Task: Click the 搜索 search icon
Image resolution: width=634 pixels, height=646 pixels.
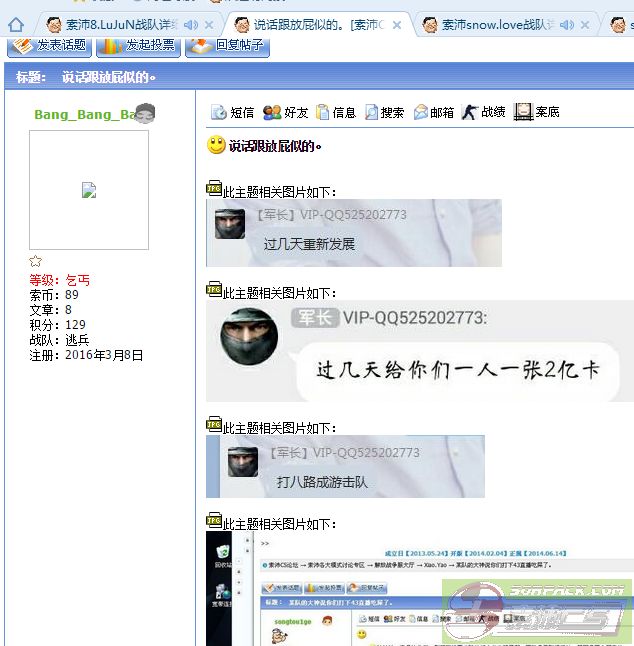Action: point(371,113)
